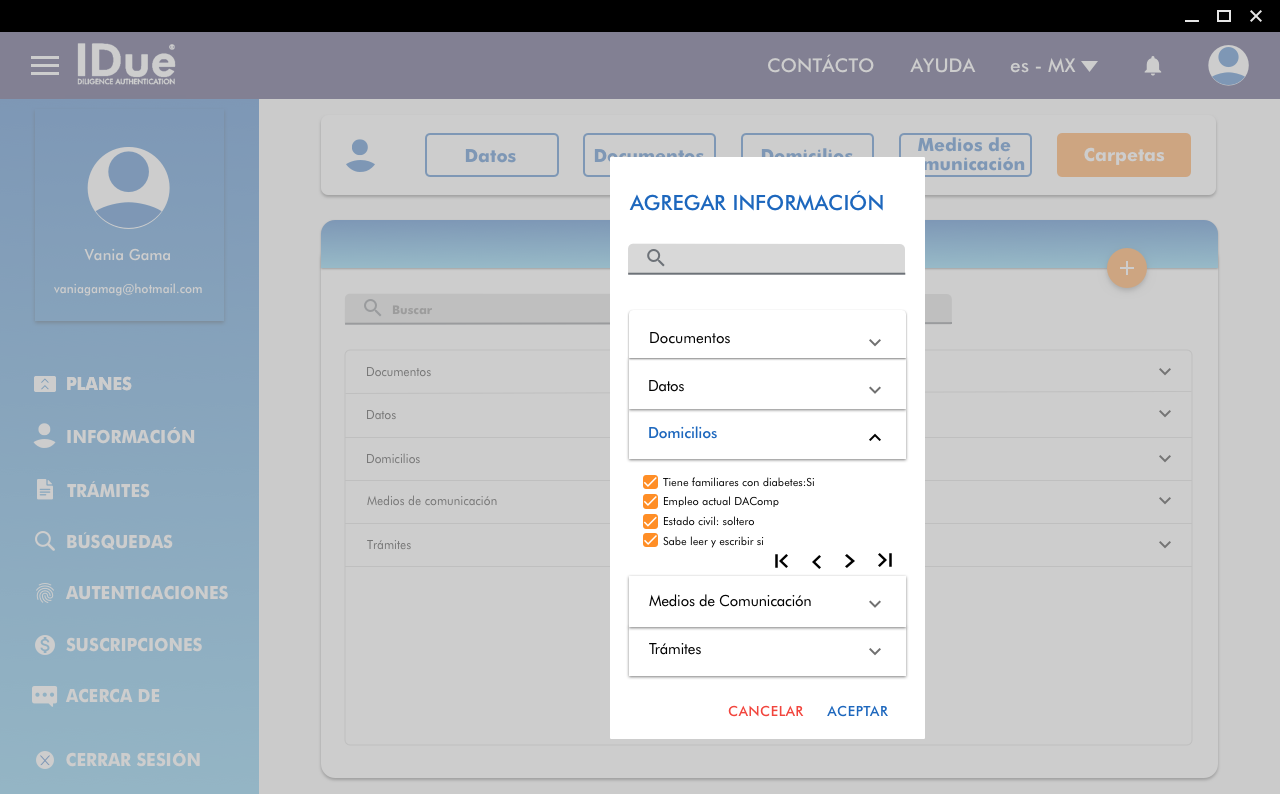Uncheck Tiene familiares con diabetes checkbox

coord(650,482)
